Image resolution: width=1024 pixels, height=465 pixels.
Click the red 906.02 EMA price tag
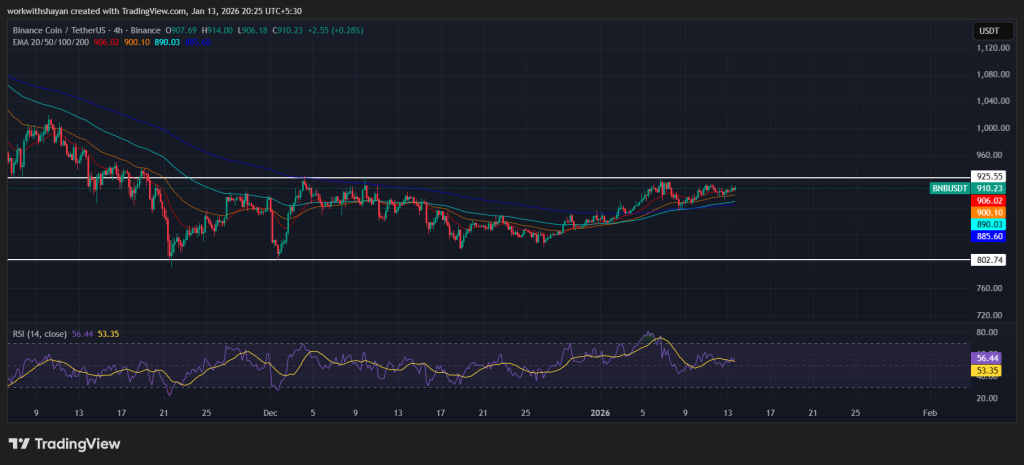click(x=988, y=201)
